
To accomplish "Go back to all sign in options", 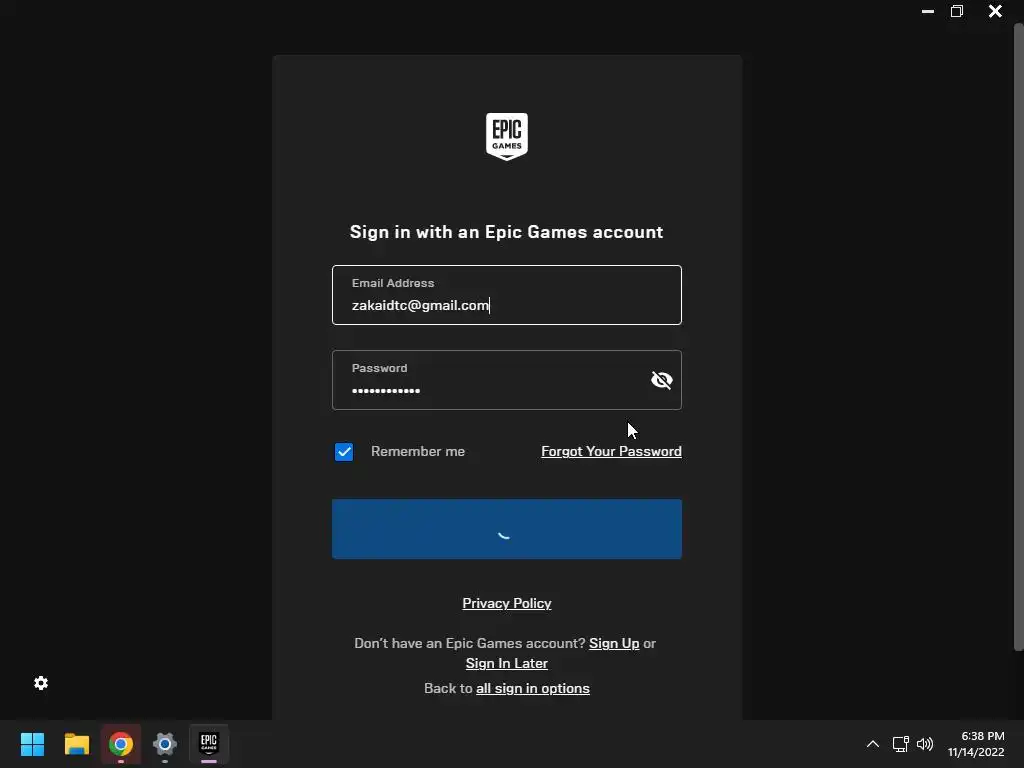I will coord(533,688).
